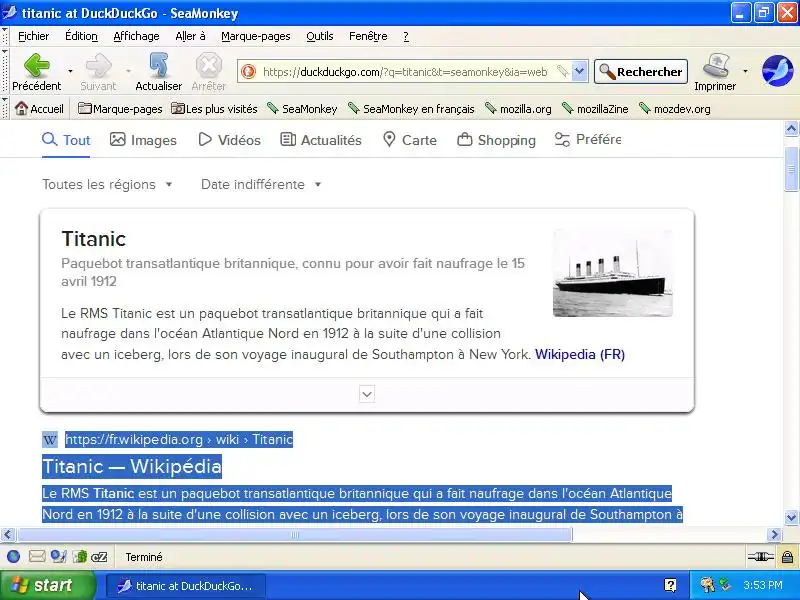Click horizontal scrollbar right arrow
The width and height of the screenshot is (800, 600).
pos(774,535)
